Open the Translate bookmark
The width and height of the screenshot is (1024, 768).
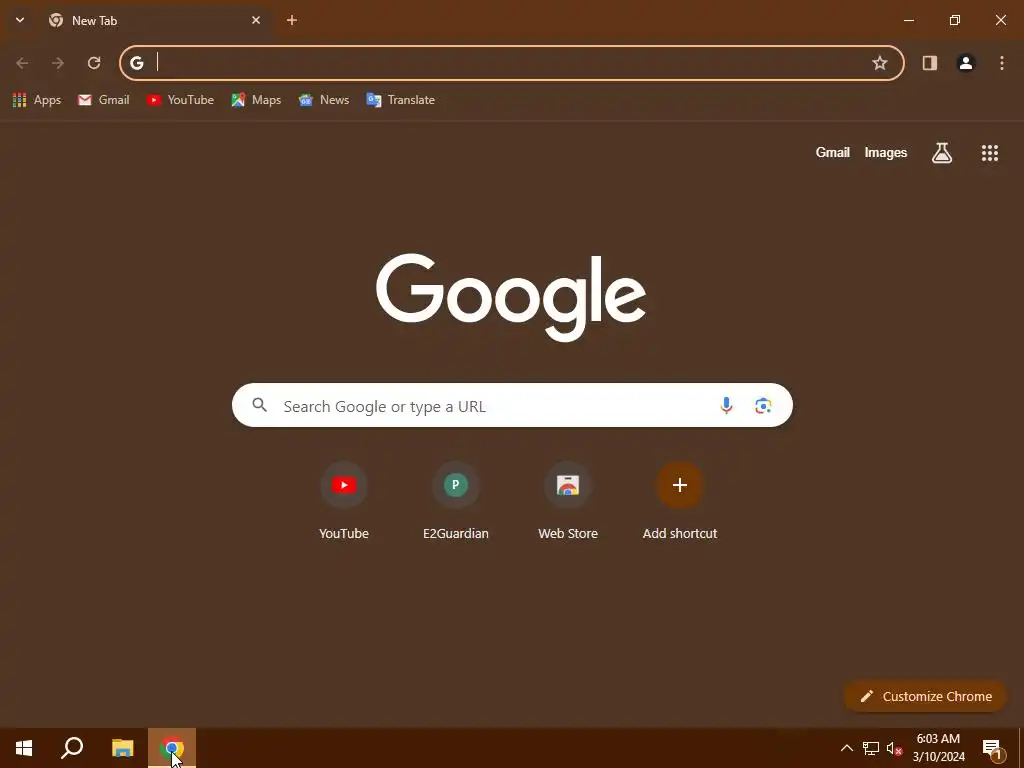[401, 100]
